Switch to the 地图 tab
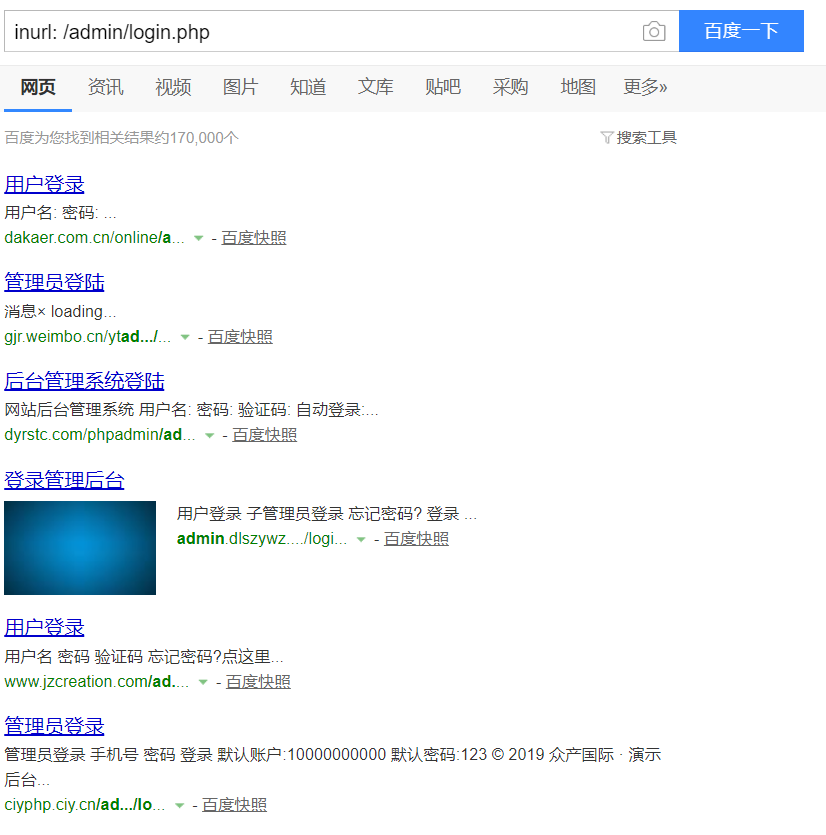This screenshot has width=826, height=835. pos(577,87)
